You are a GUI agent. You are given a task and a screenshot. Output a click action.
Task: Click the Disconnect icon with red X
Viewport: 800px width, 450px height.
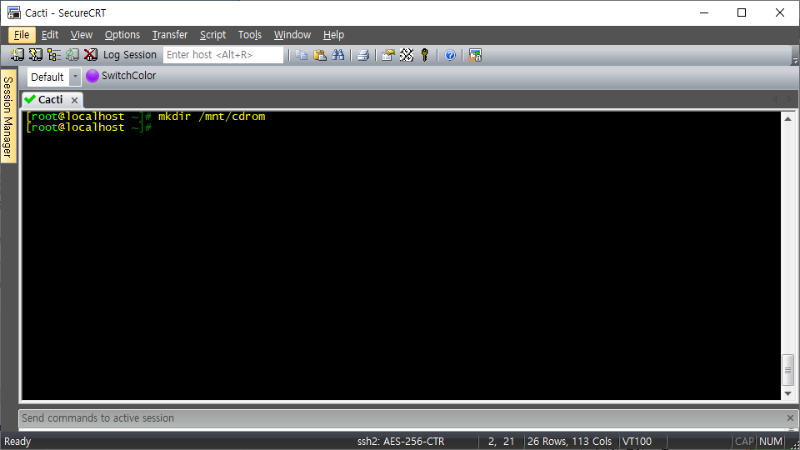90,55
